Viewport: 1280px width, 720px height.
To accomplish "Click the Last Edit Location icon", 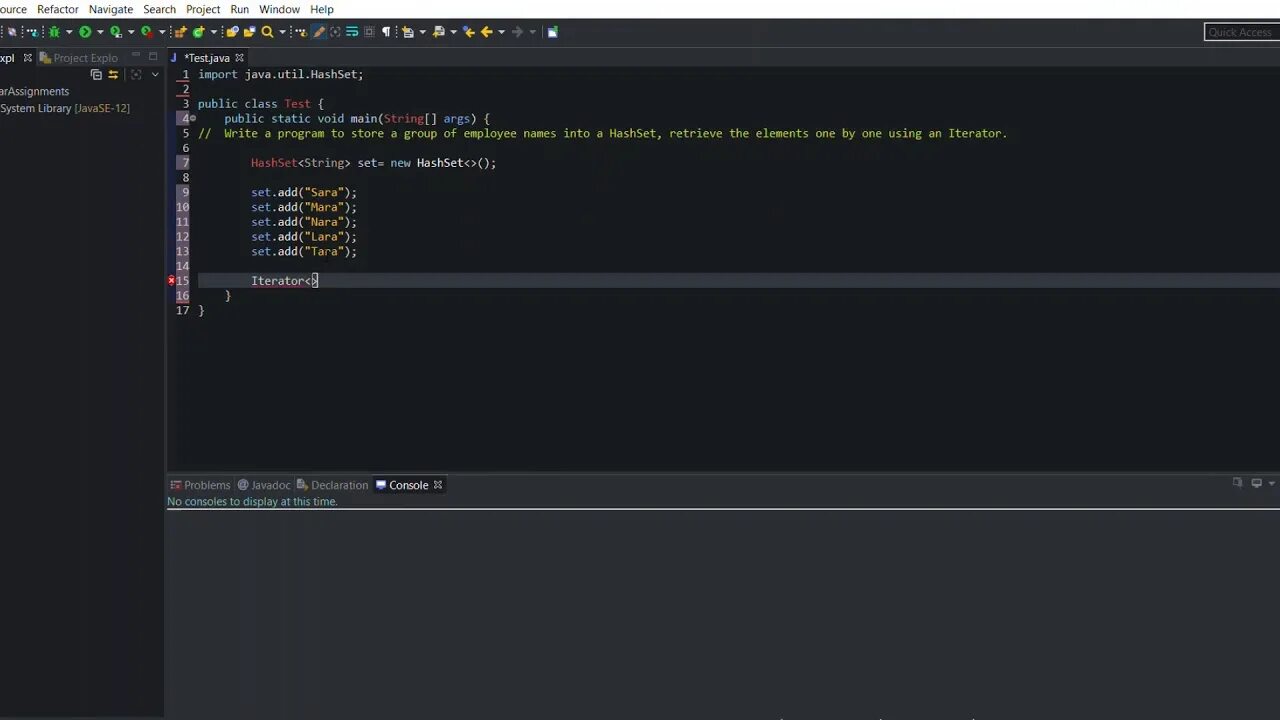I will (468, 32).
